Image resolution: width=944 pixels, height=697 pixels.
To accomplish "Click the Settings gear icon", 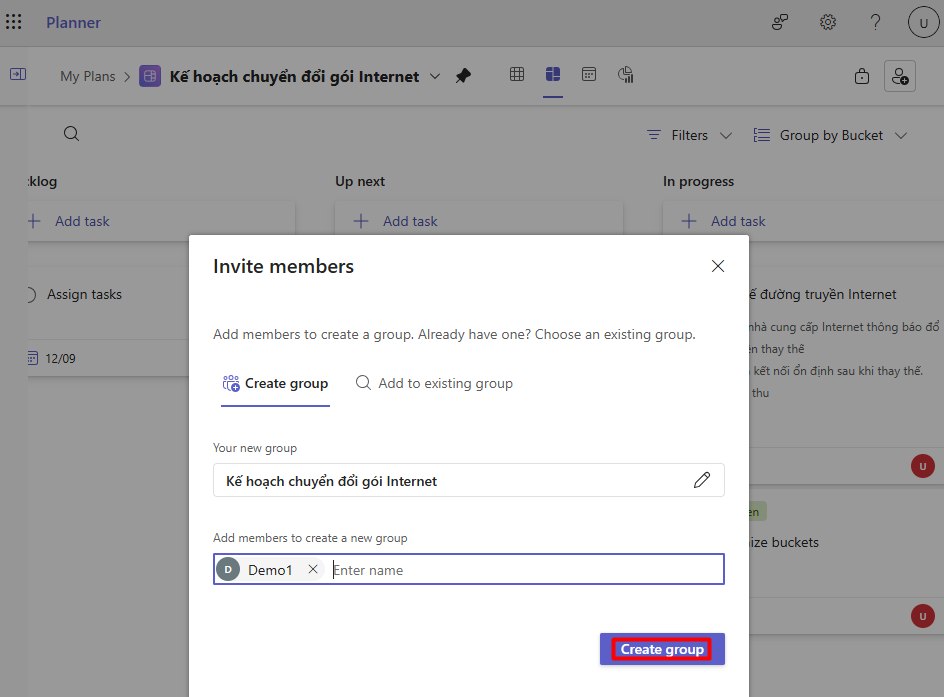I will point(828,22).
